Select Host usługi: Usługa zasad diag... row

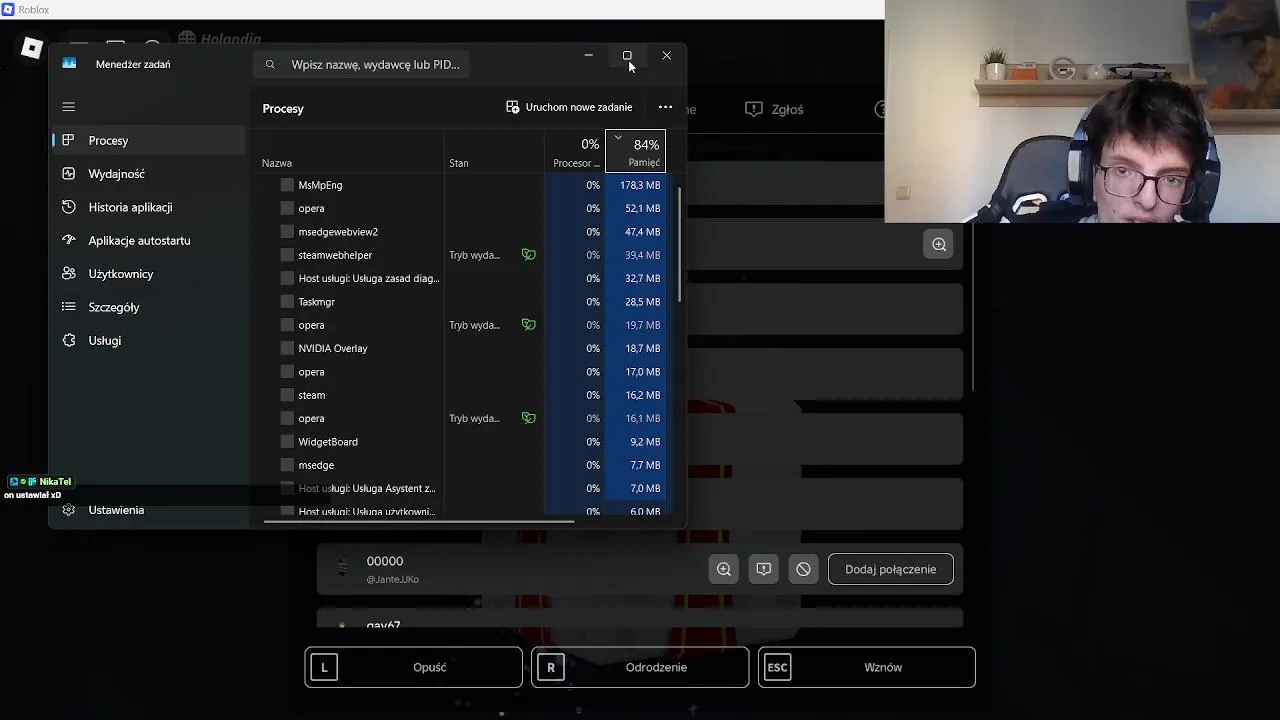coord(460,278)
